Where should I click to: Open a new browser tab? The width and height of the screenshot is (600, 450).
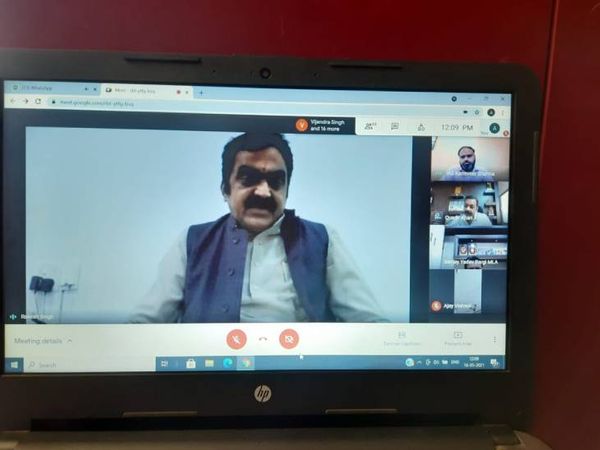click(x=200, y=92)
